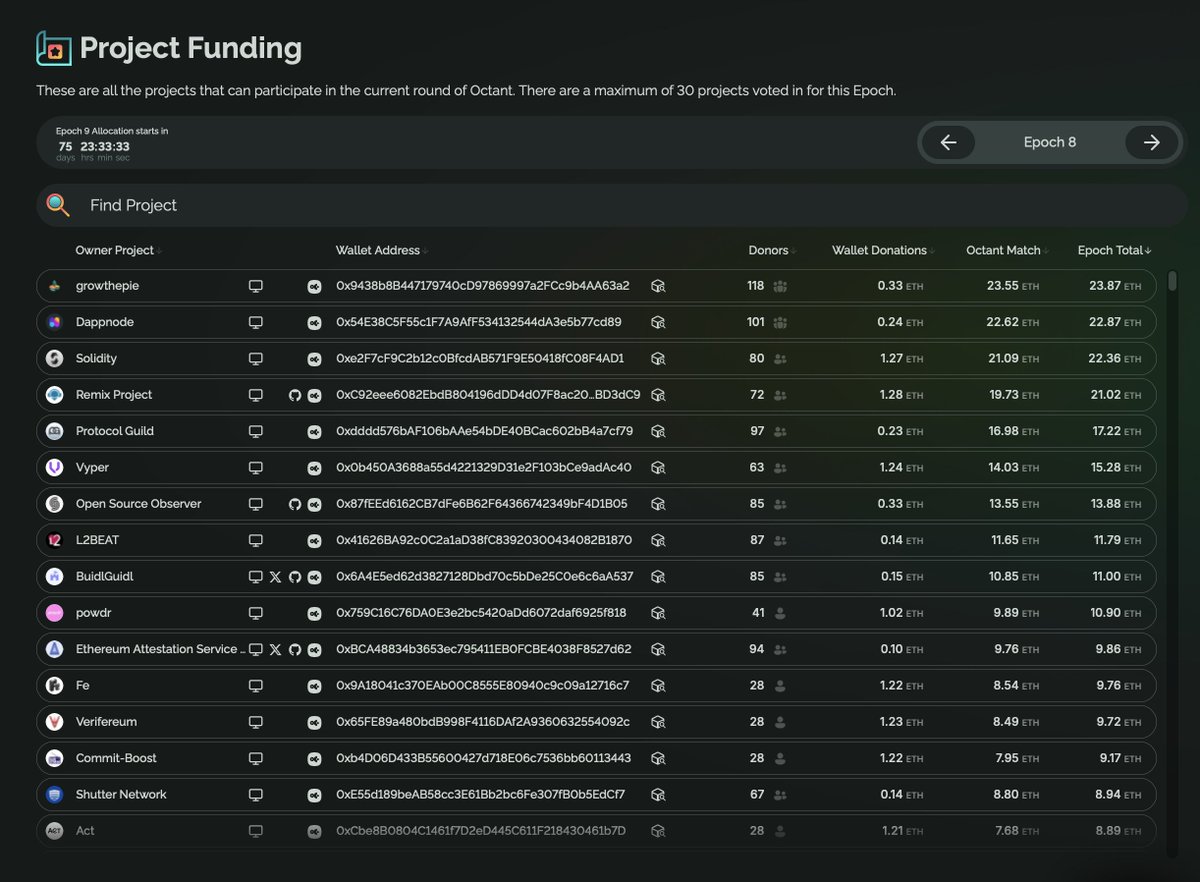Open growthepie website monitor icon
The height and width of the screenshot is (882, 1200).
256,286
